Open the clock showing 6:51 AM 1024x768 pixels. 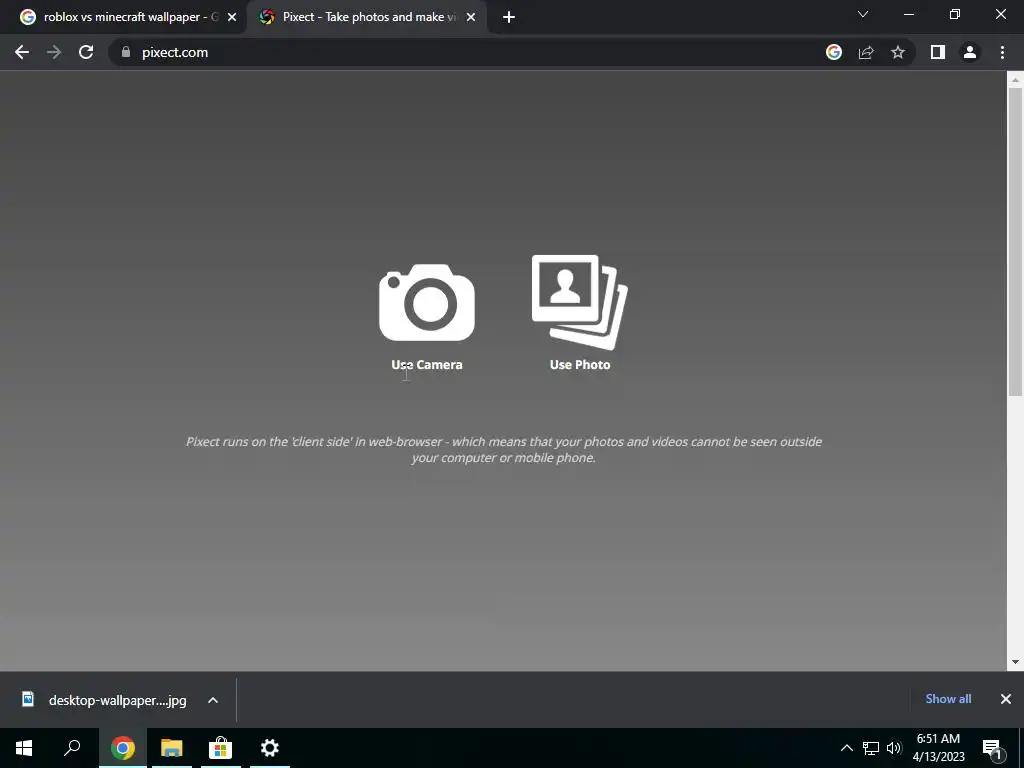[938, 748]
